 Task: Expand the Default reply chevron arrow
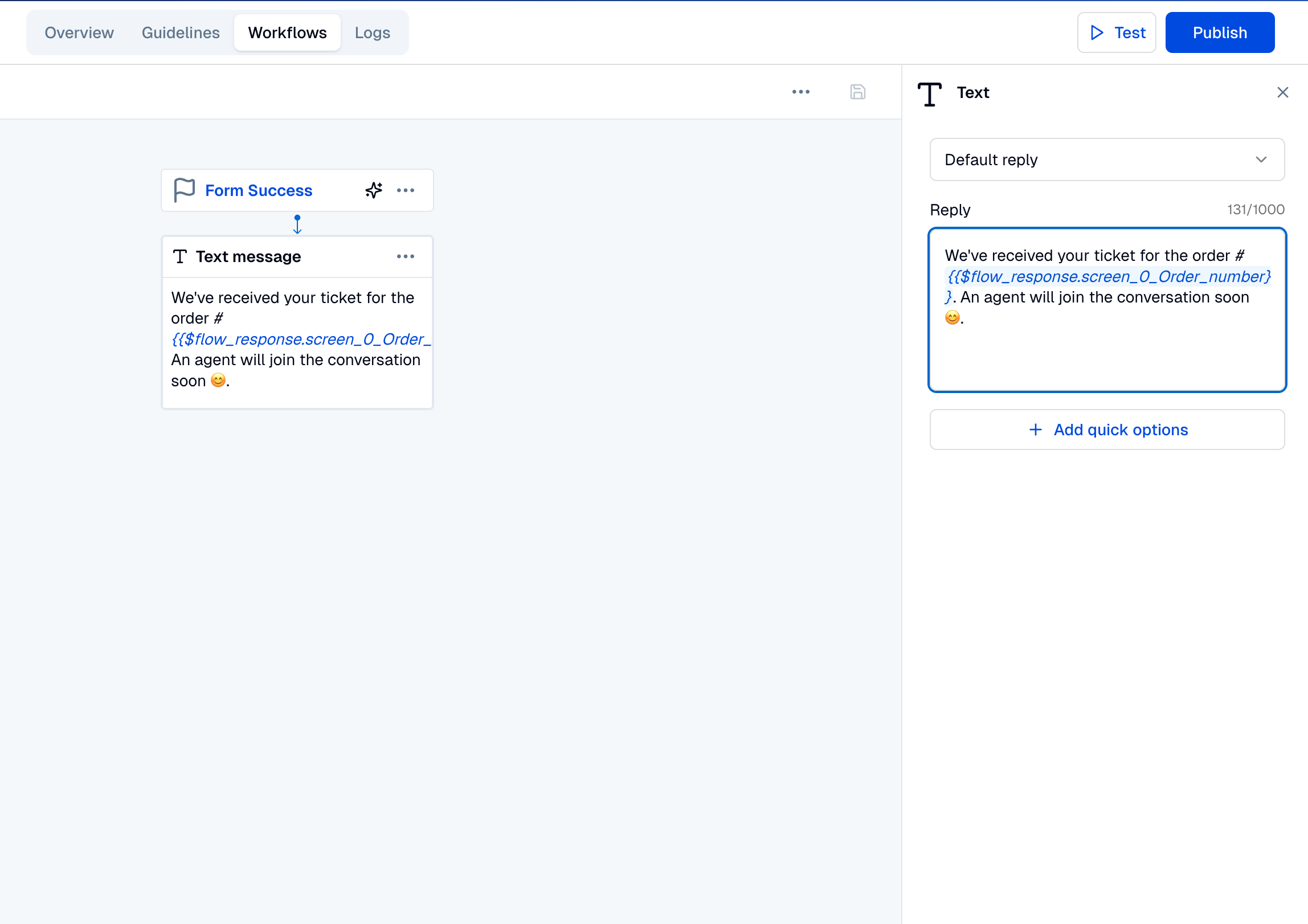coord(1261,160)
